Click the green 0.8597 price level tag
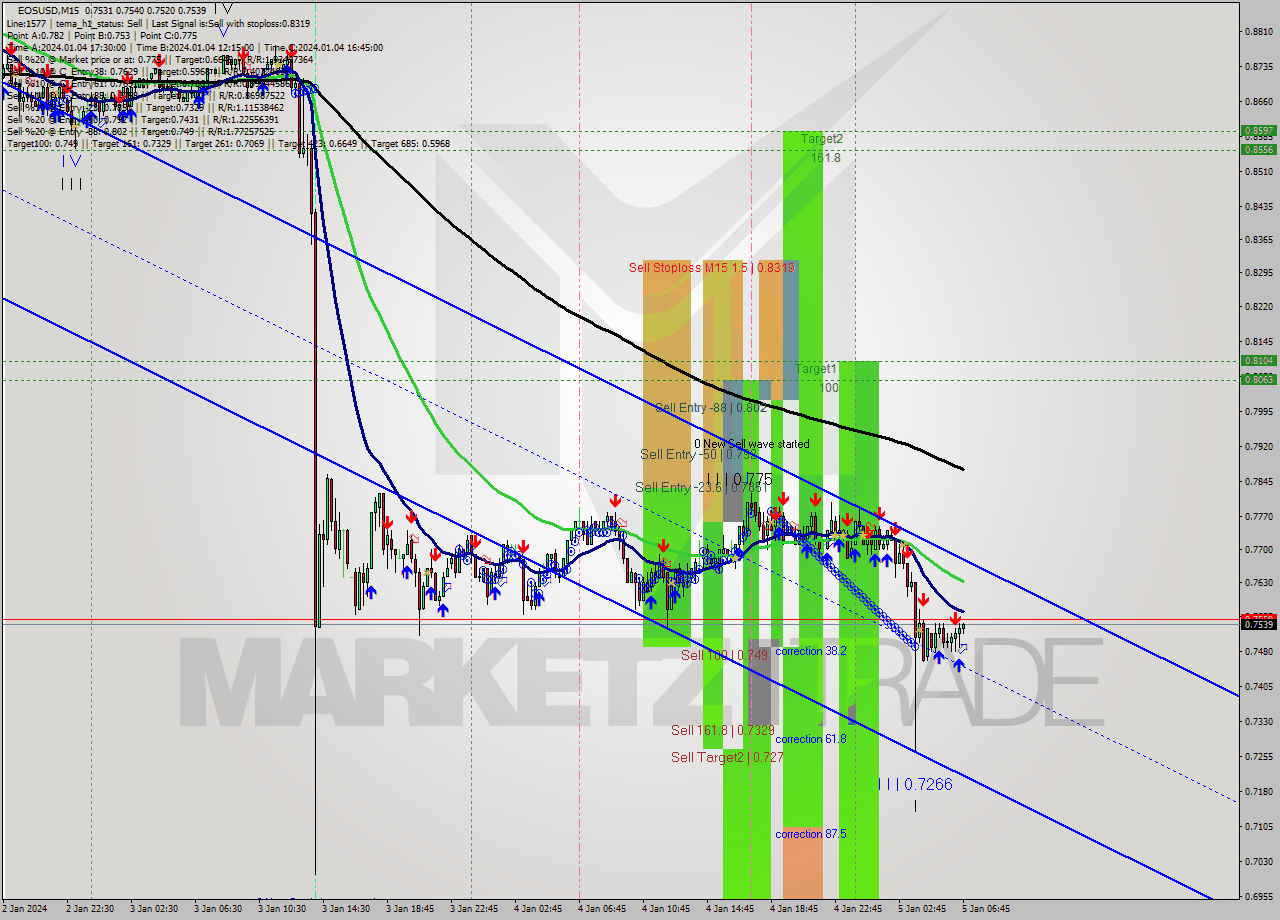The image size is (1280, 920). tap(1258, 131)
